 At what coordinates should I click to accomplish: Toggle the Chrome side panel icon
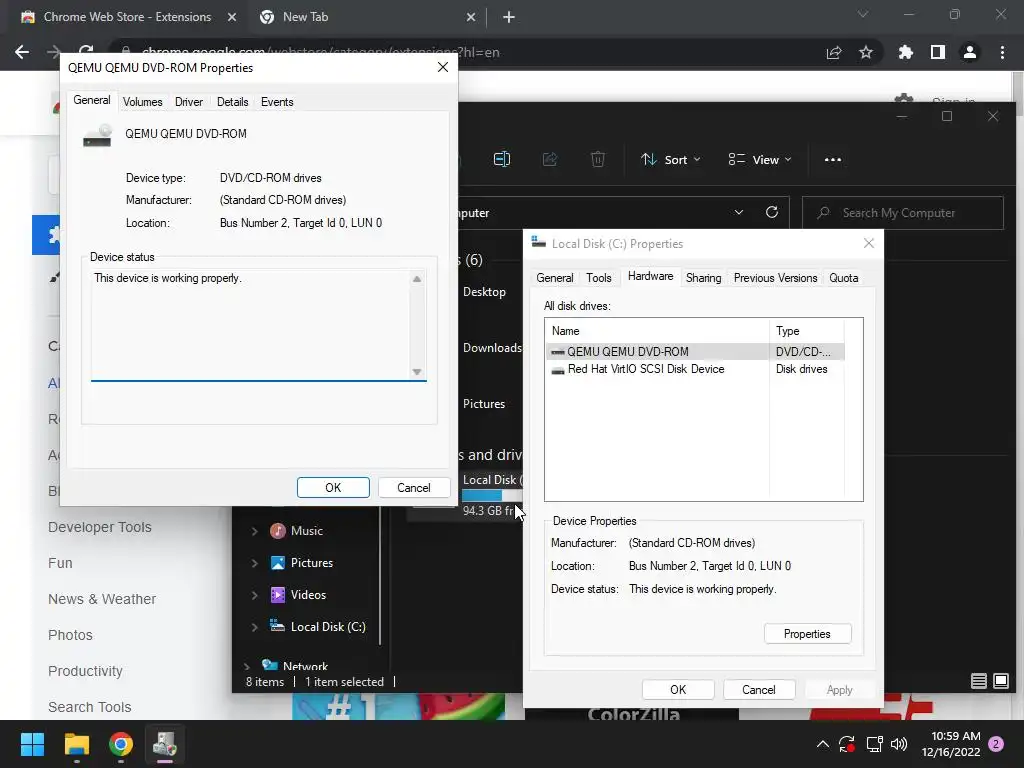[938, 52]
